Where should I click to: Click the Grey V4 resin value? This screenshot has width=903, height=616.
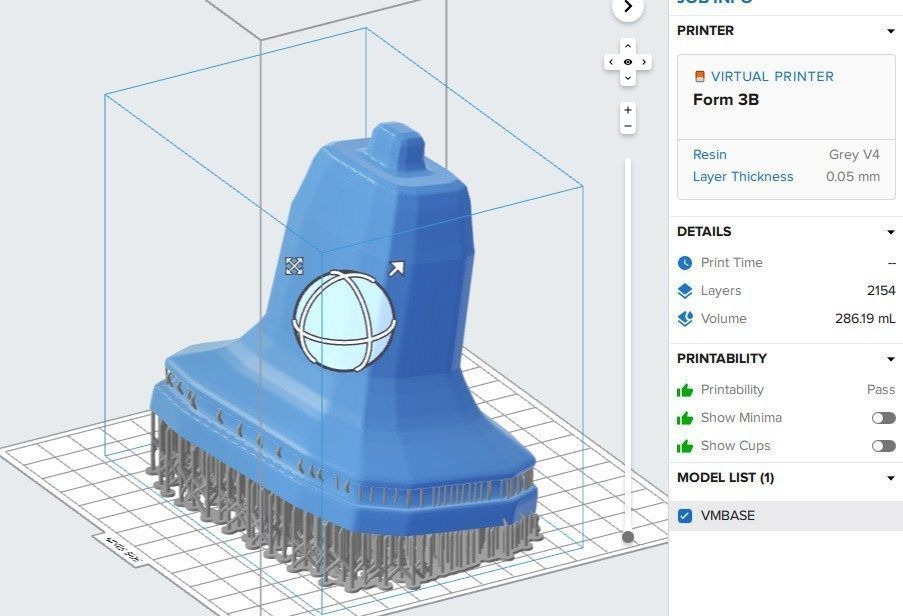(x=854, y=155)
